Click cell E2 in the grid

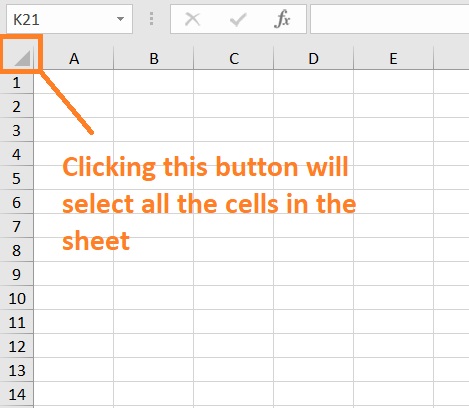[x=393, y=106]
